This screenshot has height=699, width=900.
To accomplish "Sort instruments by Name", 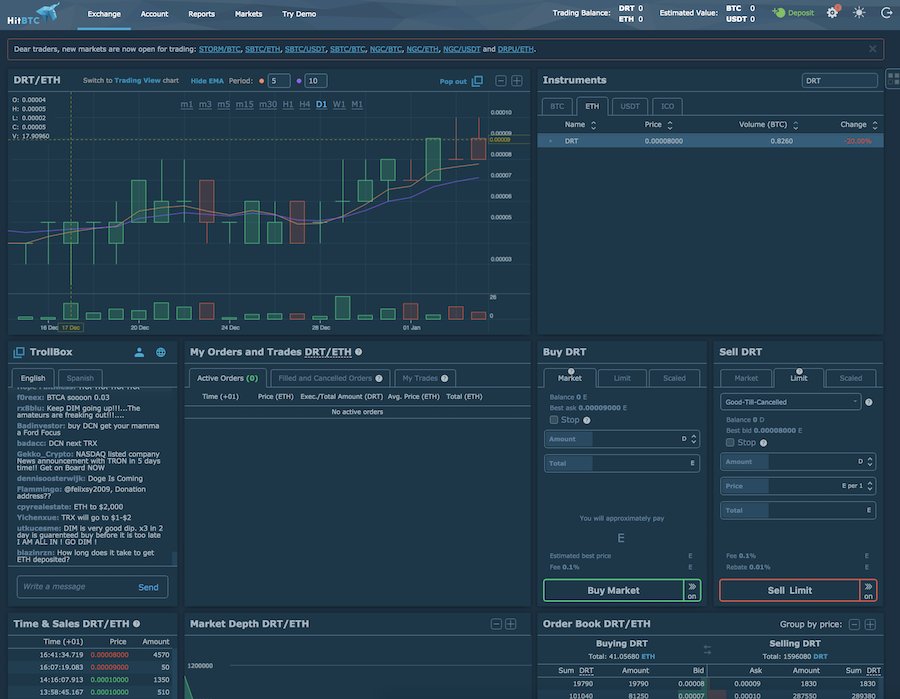I will coord(580,125).
